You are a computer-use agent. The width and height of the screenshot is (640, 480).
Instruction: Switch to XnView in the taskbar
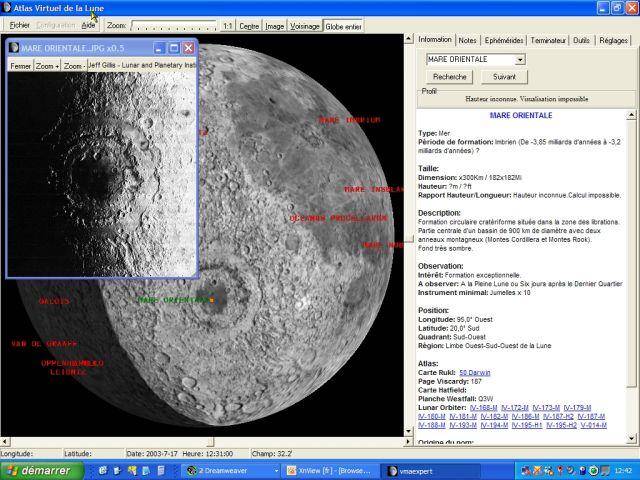[x=331, y=471]
